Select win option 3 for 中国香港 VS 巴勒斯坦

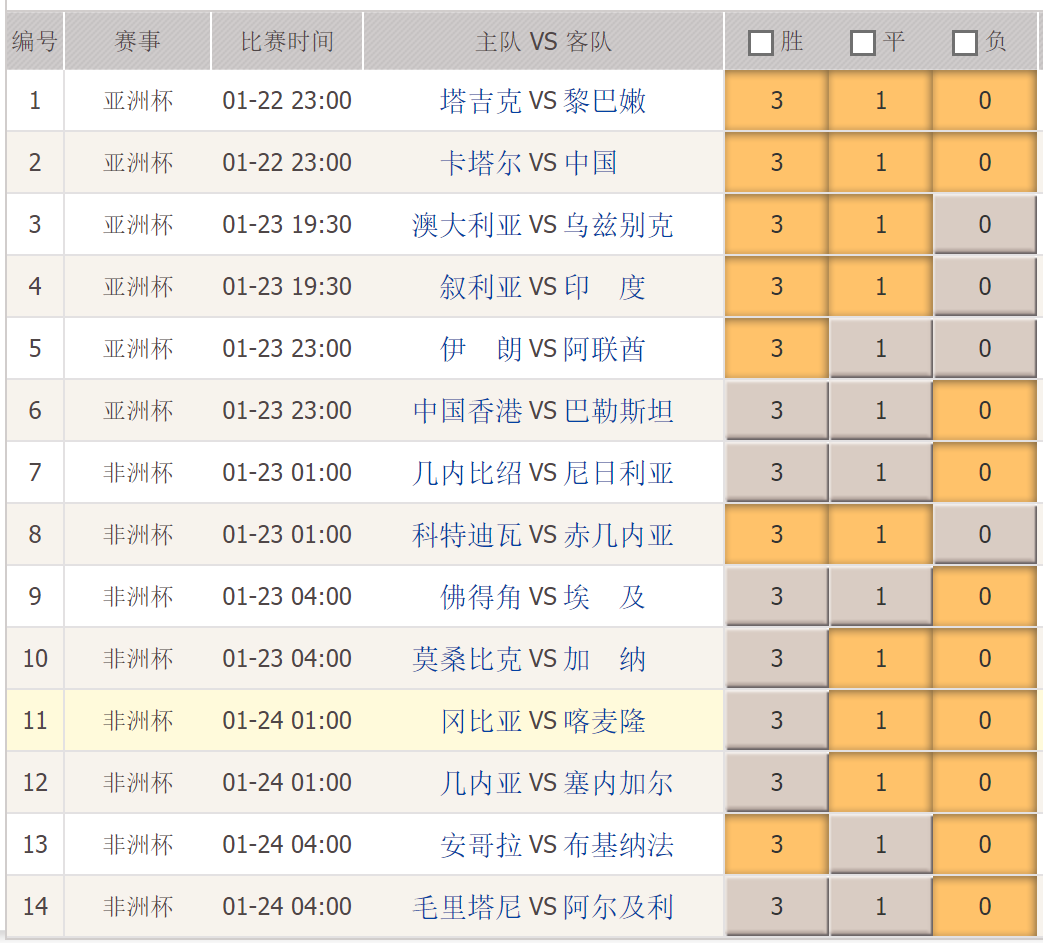click(x=777, y=410)
